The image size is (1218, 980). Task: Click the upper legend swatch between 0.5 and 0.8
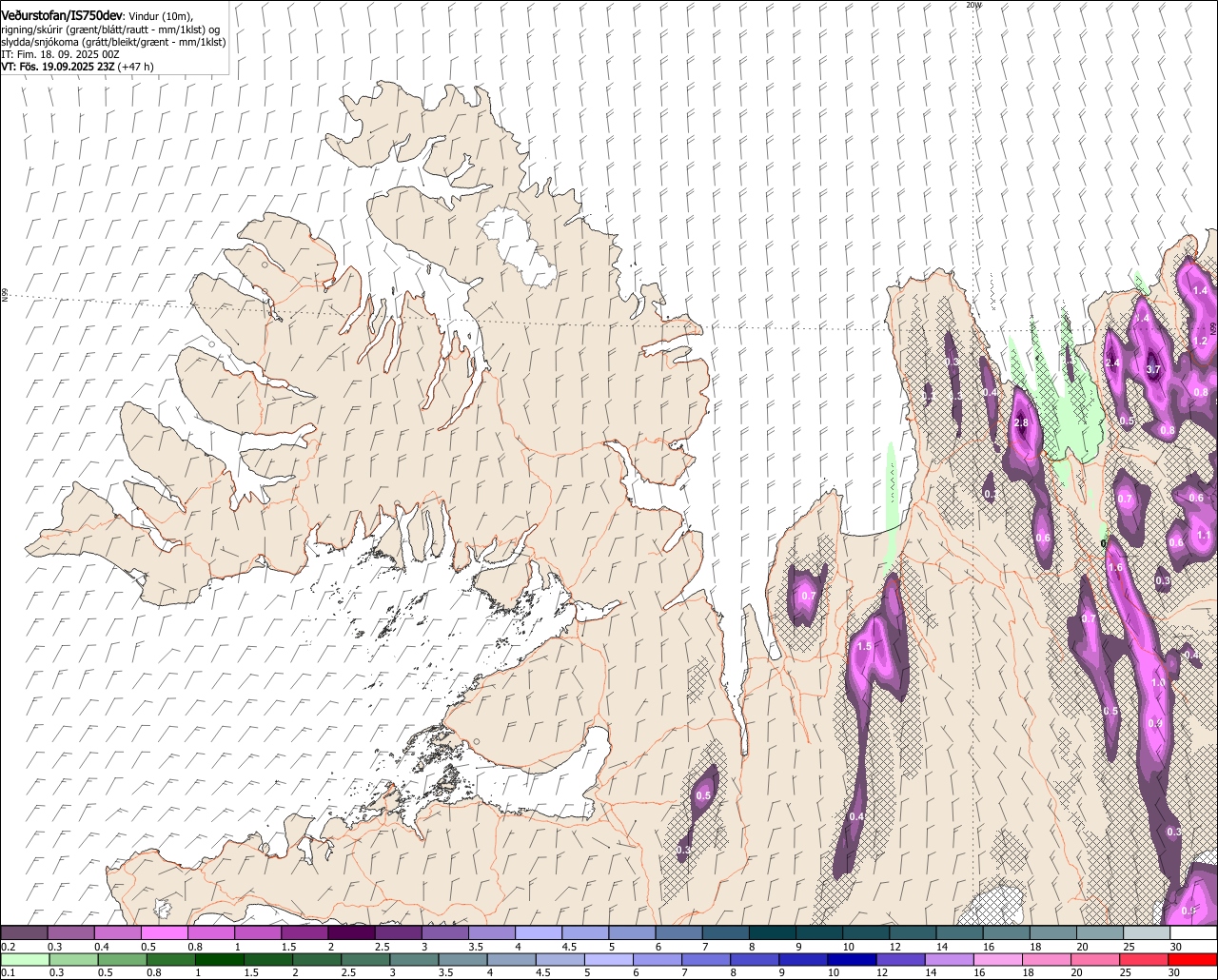[166, 932]
